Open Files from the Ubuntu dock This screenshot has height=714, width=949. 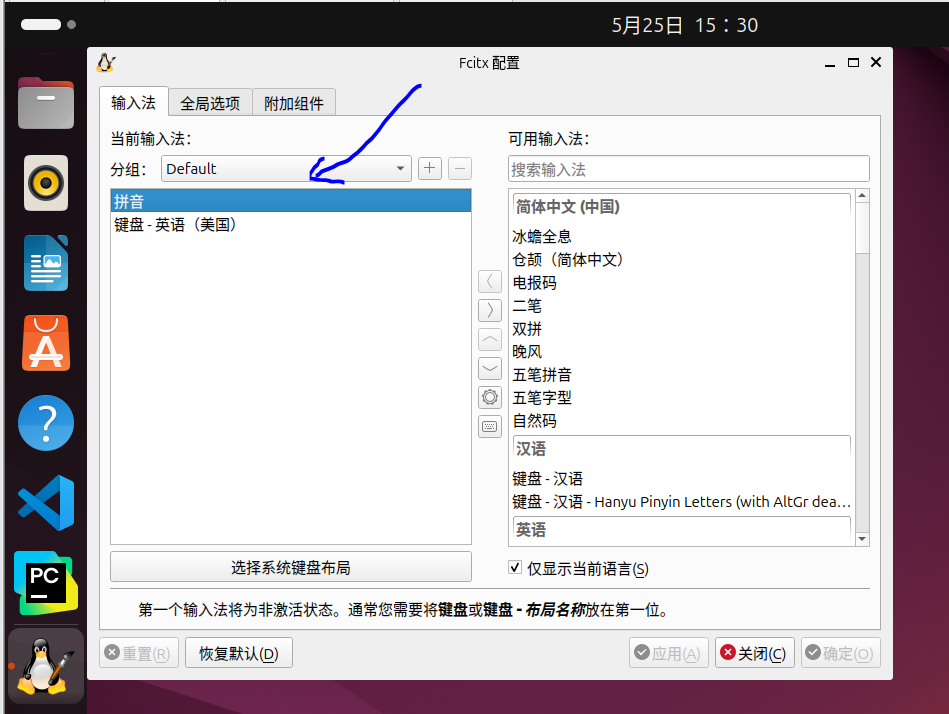tap(46, 103)
